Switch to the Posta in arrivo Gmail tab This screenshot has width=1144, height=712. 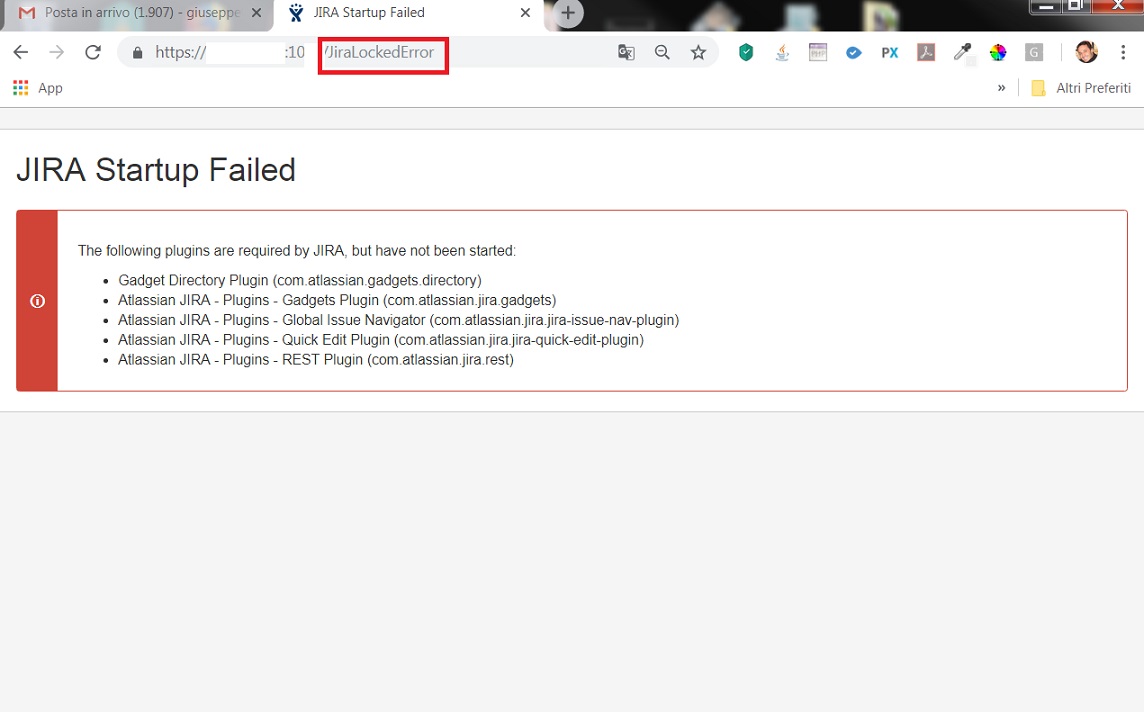138,13
